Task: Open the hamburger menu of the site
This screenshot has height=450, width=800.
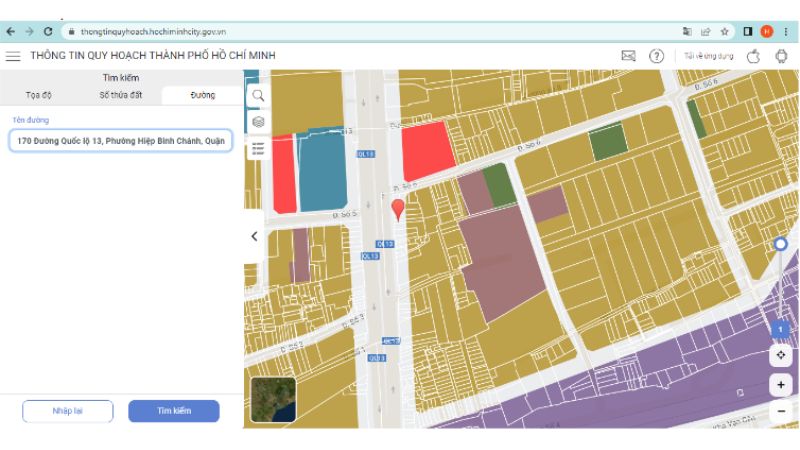Action: (x=13, y=56)
